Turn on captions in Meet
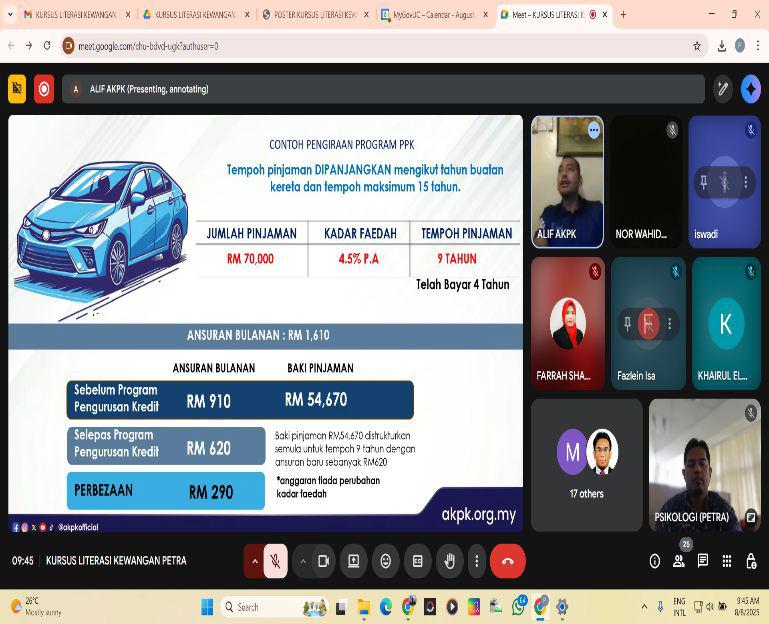Viewport: 769px width, 624px height. tap(418, 561)
